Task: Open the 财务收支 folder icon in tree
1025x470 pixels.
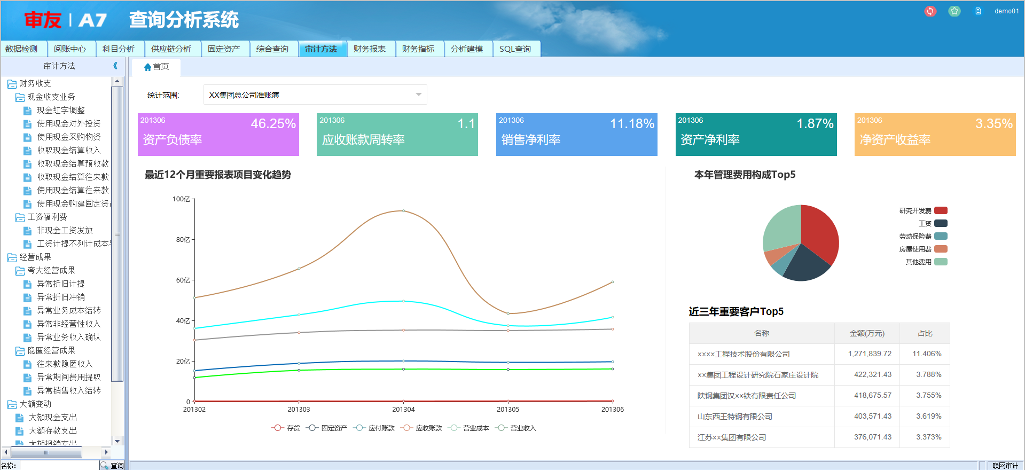Action: pos(11,83)
